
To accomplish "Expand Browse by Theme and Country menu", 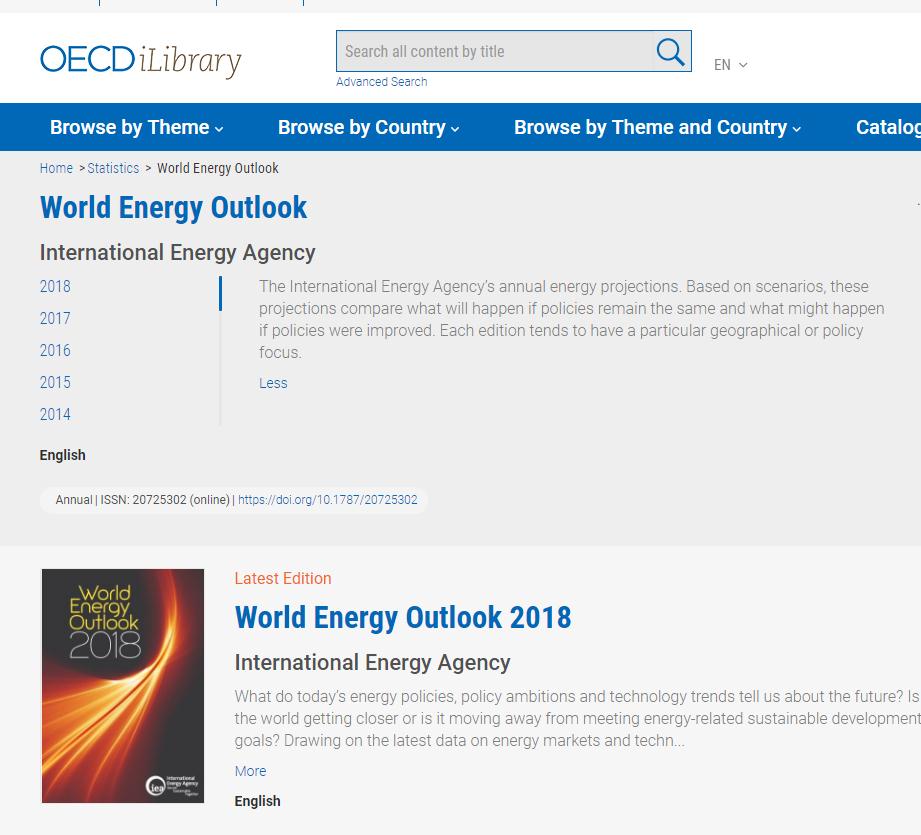I will (657, 127).
